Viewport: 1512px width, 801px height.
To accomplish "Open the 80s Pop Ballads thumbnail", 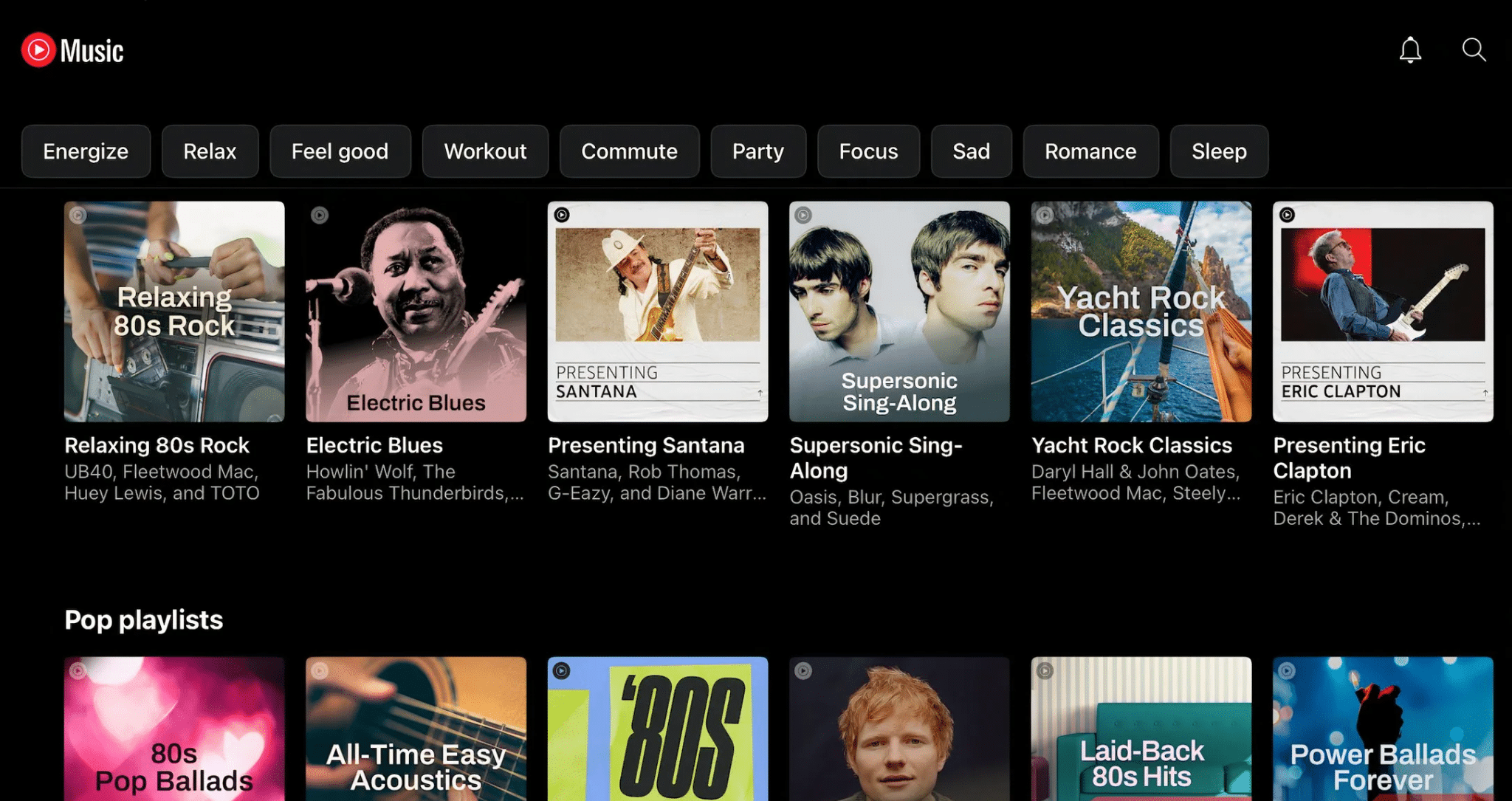I will 174,731.
